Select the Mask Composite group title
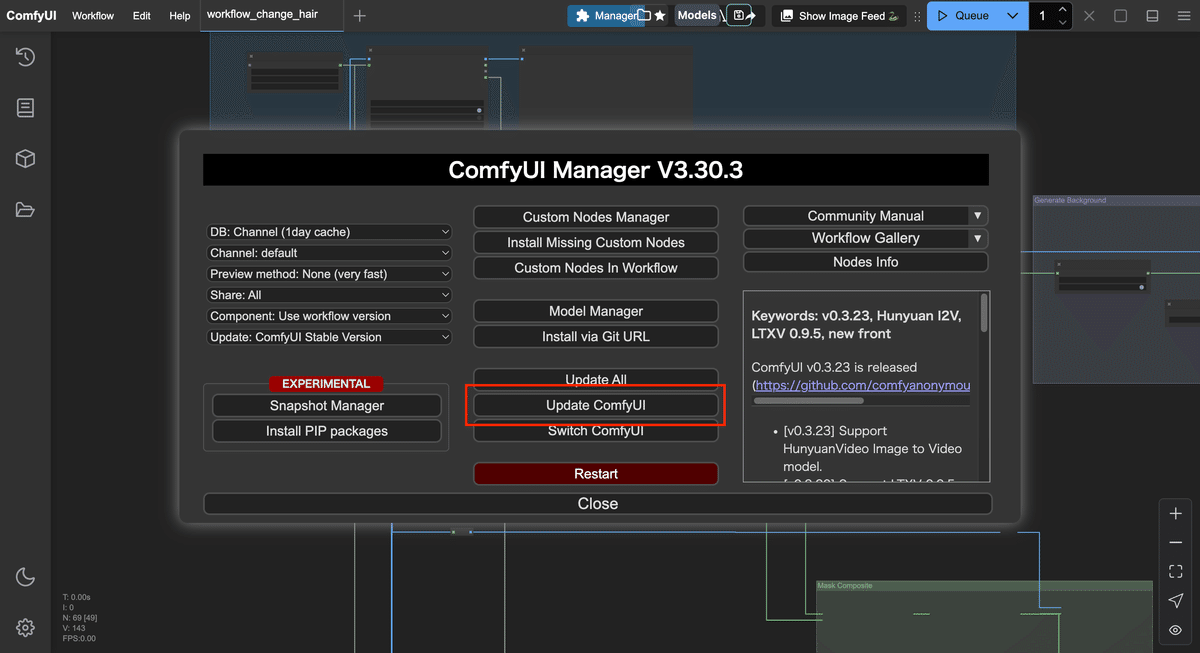Screen dimensions: 1200x653 [x=845, y=586]
